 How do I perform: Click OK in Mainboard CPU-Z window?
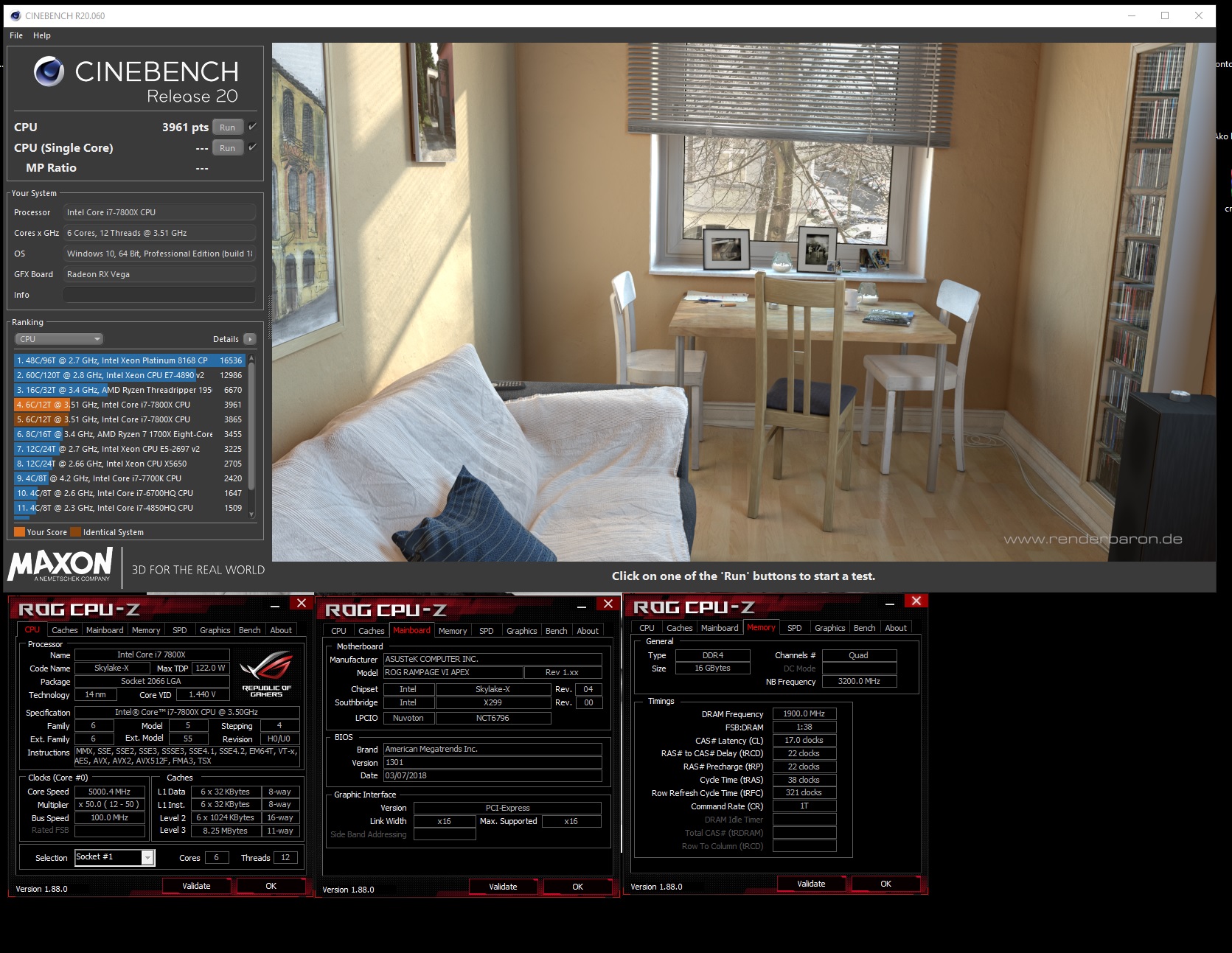pyautogui.click(x=578, y=887)
